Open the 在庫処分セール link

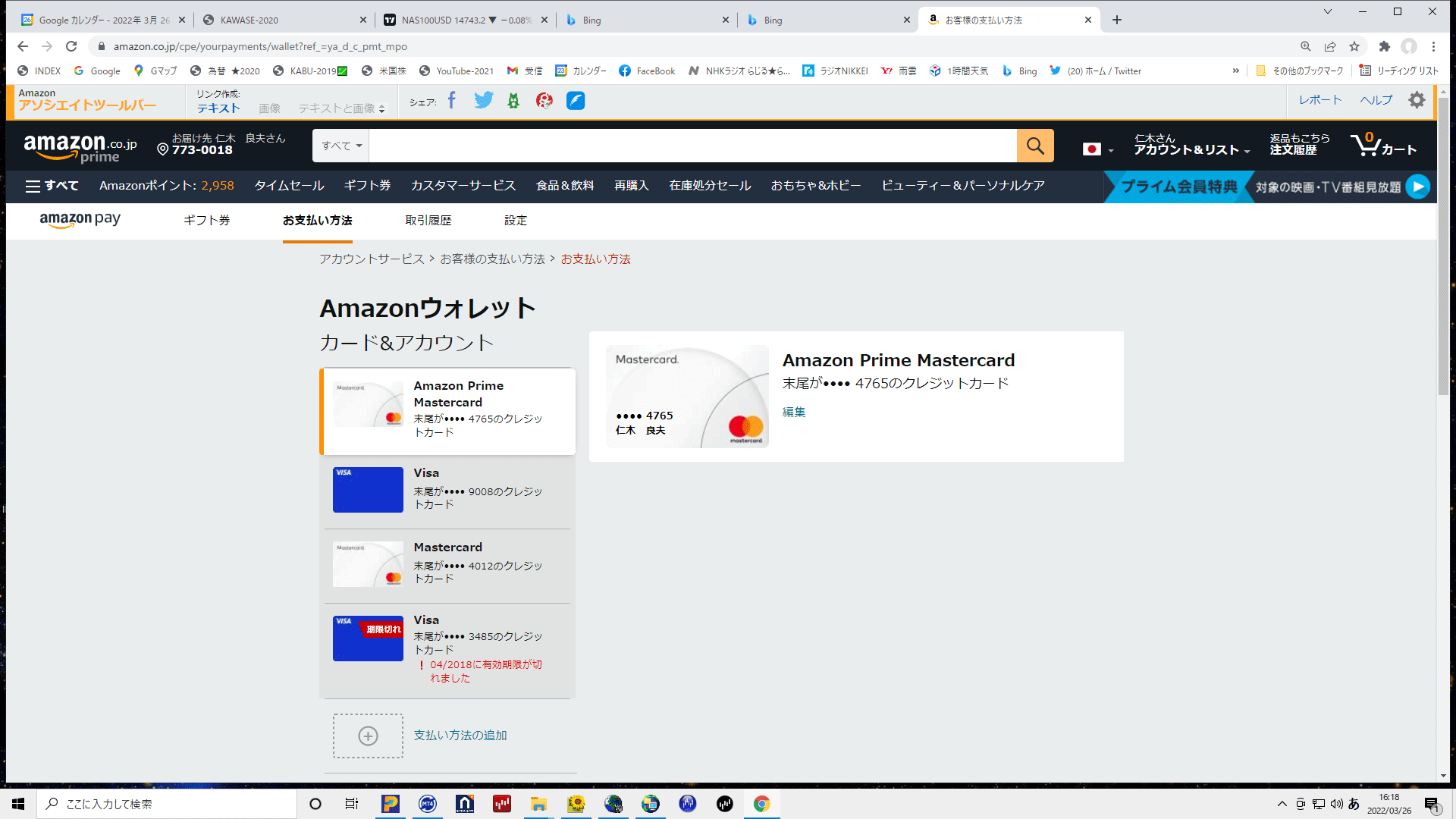coord(710,186)
